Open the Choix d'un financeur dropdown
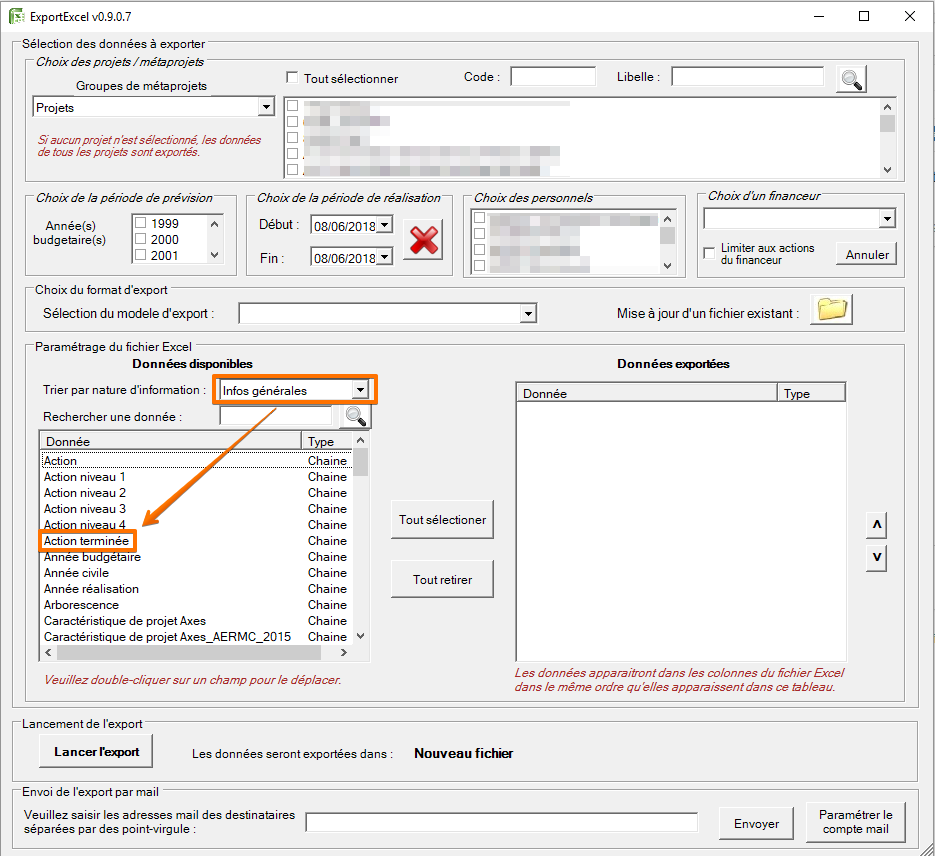935x856 pixels. tap(886, 219)
